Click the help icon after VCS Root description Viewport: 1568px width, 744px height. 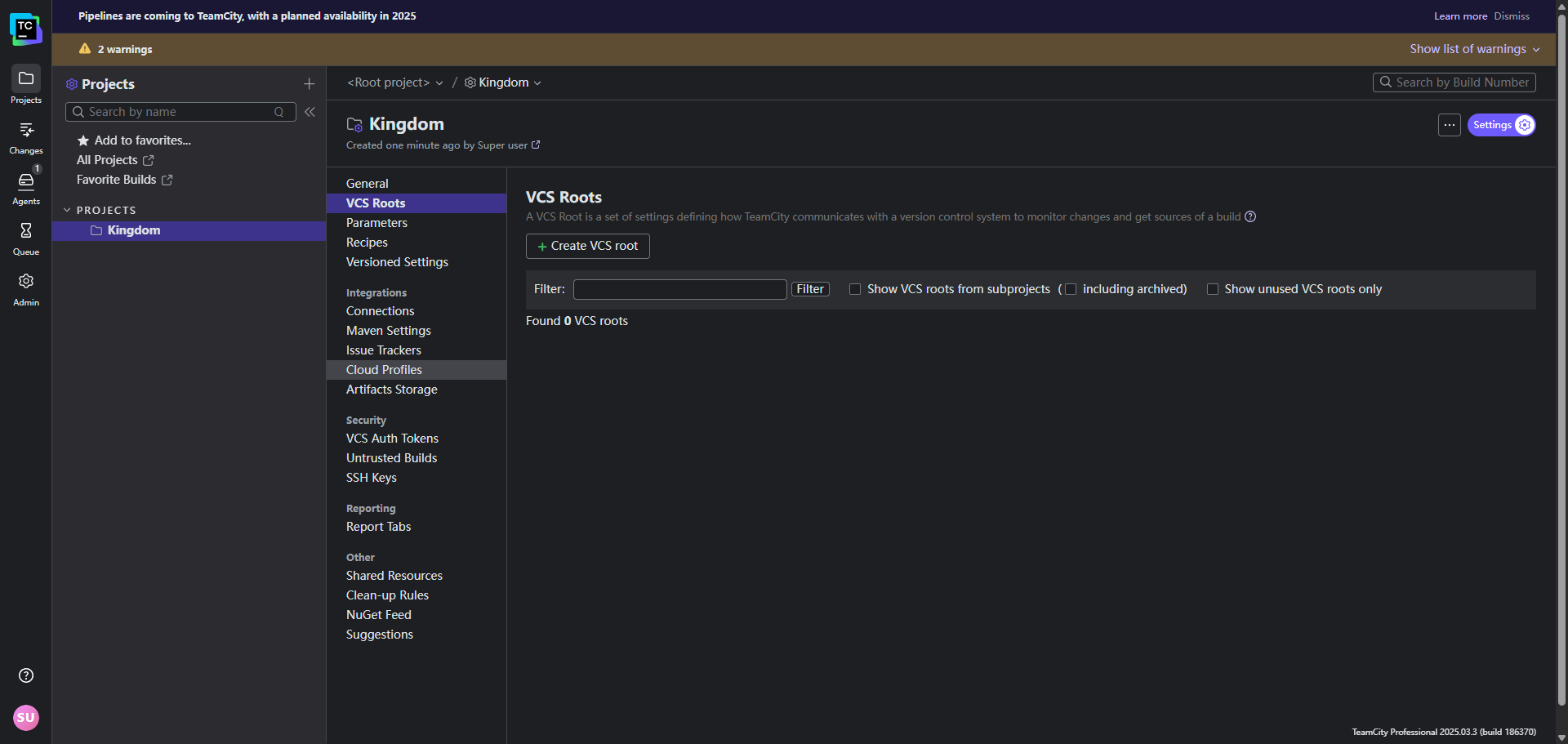coord(1250,216)
